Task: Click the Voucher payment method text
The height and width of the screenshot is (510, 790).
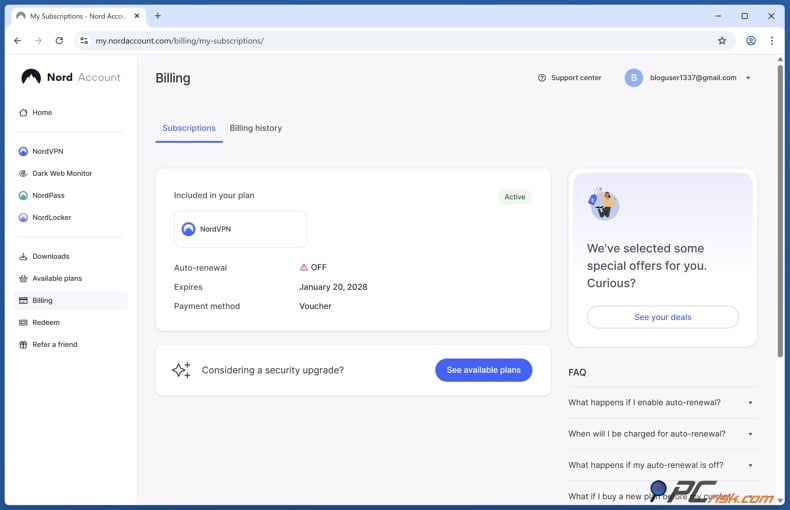Action: point(315,306)
